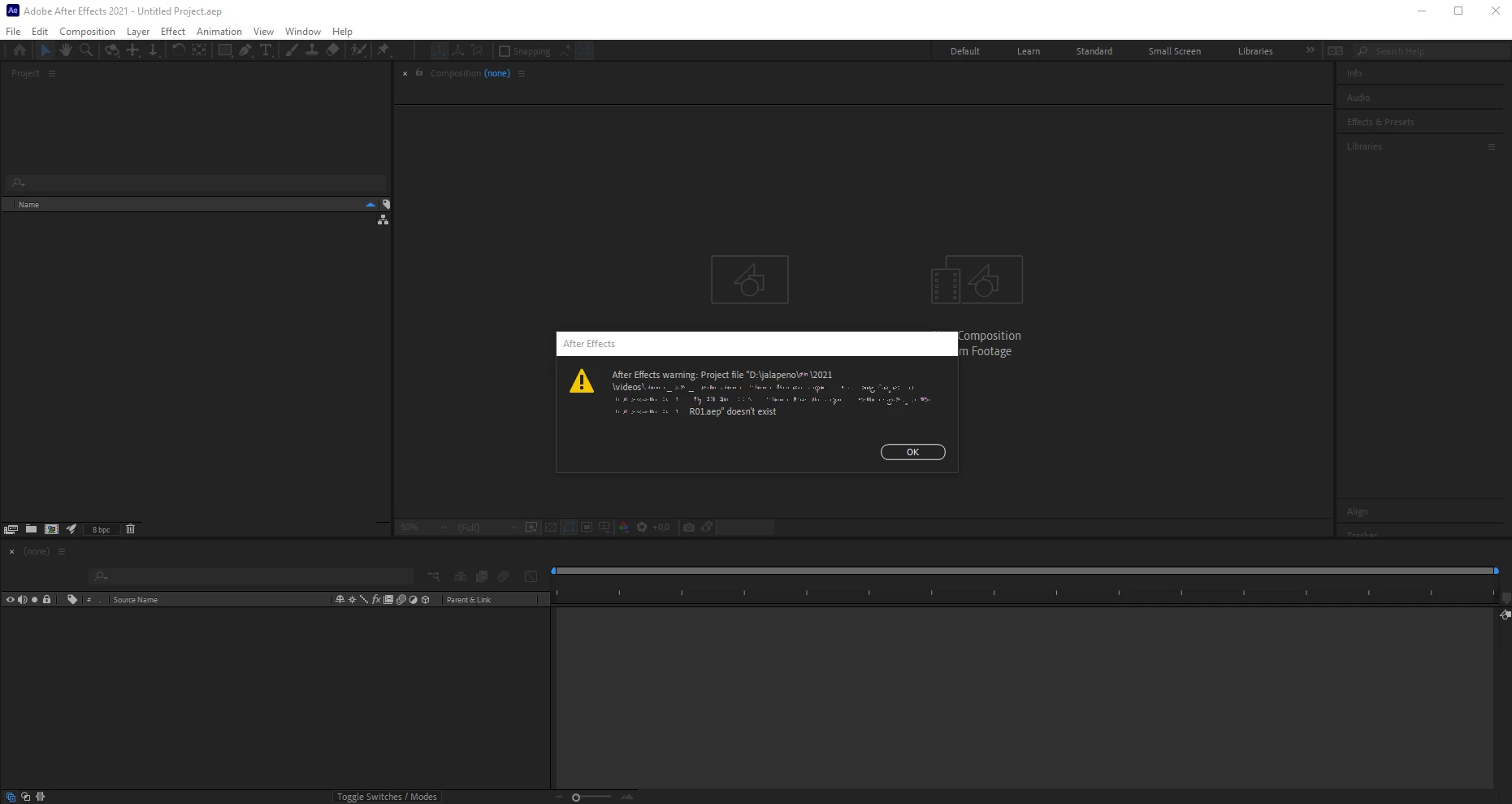Image resolution: width=1512 pixels, height=804 pixels.
Task: Open the Animation menu
Action: [x=219, y=31]
